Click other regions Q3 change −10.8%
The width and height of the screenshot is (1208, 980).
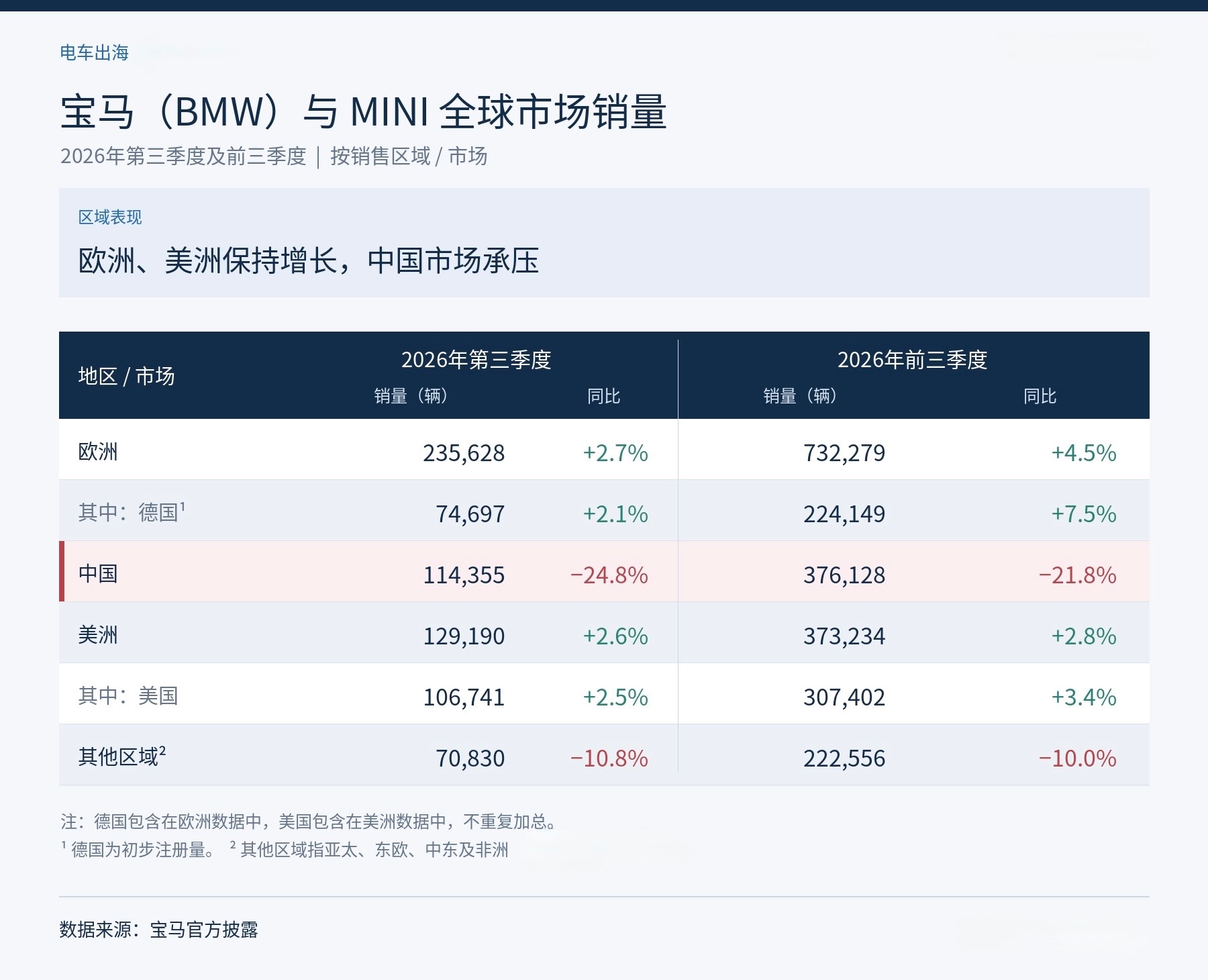click(609, 758)
